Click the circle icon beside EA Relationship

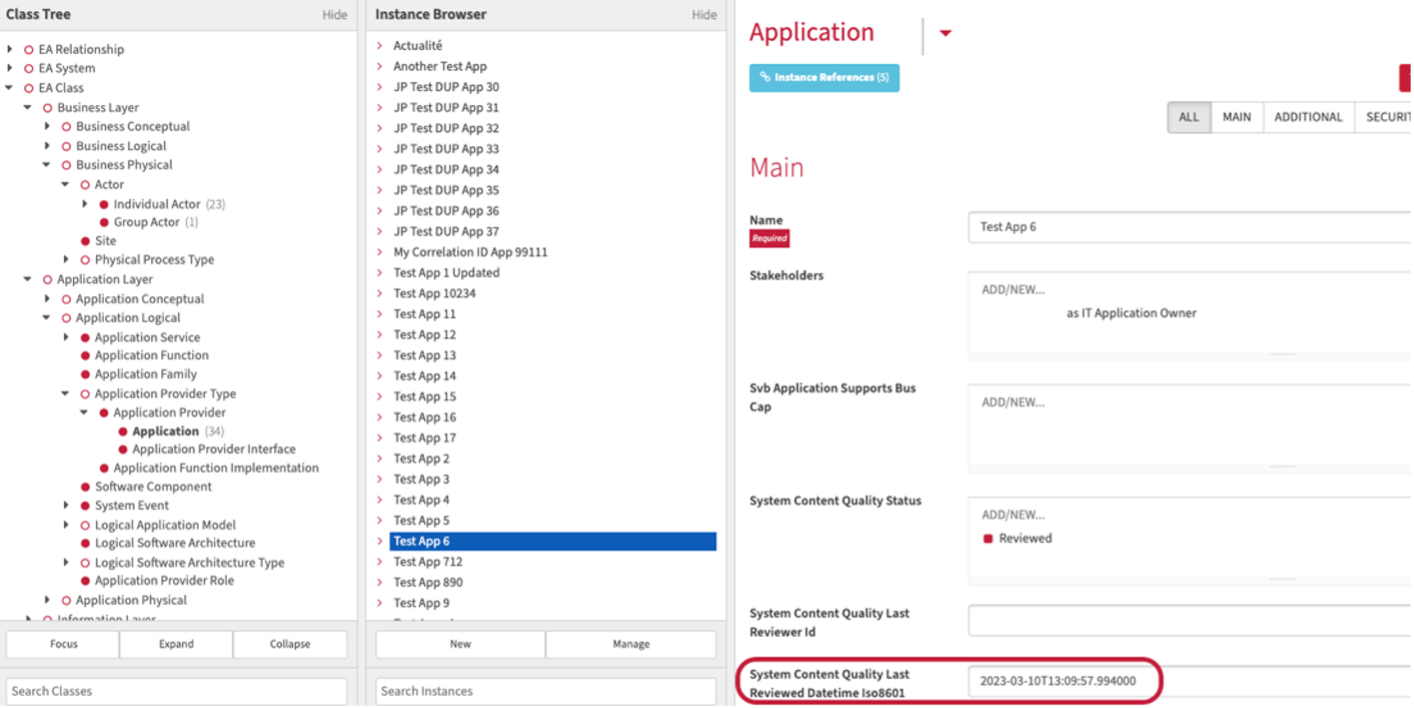click(29, 50)
